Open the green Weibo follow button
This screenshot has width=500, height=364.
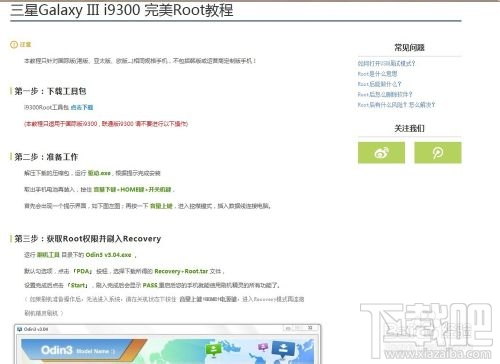[381, 153]
